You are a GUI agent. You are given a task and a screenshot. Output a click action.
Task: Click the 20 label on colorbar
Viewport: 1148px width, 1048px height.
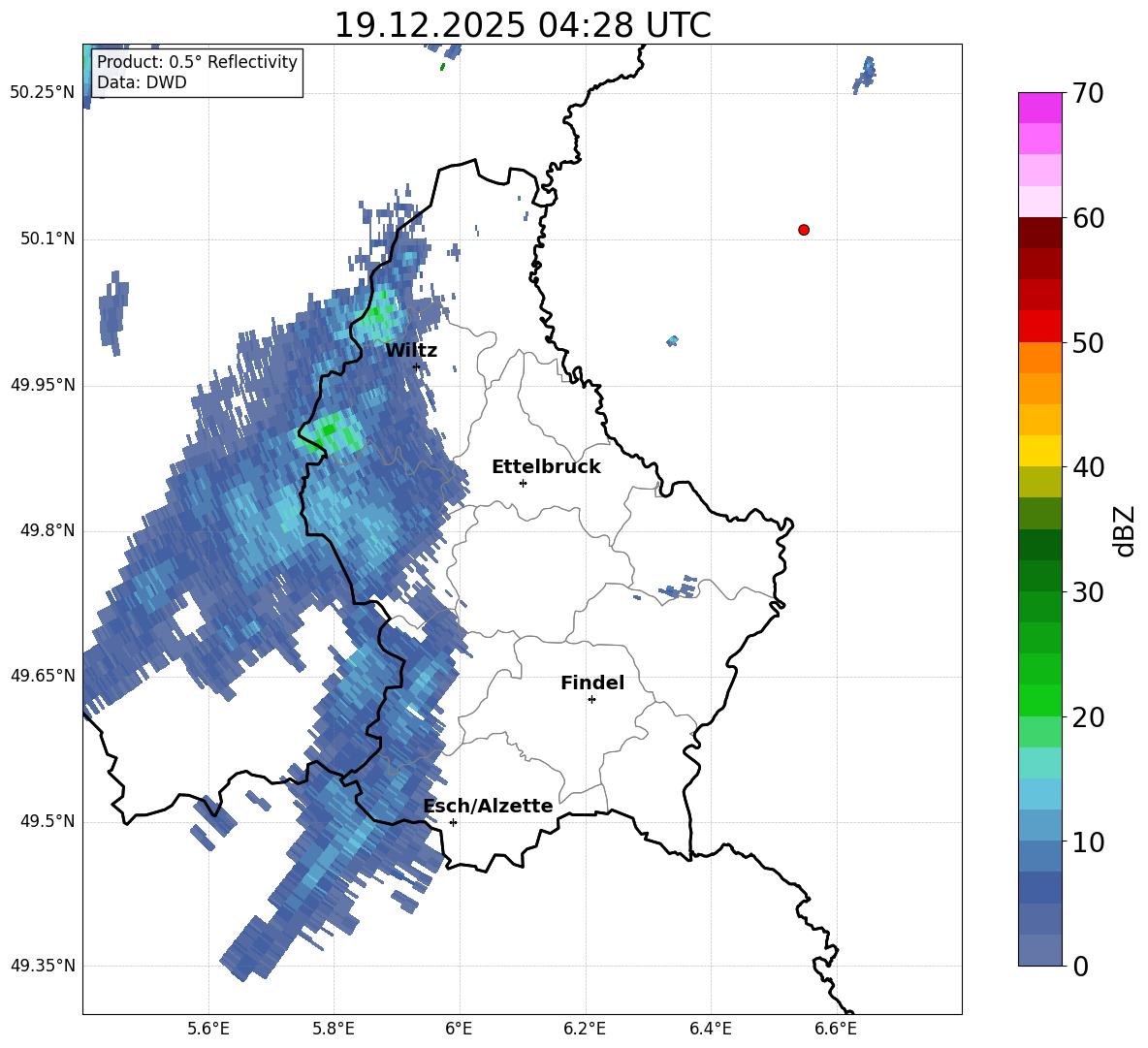click(1088, 717)
